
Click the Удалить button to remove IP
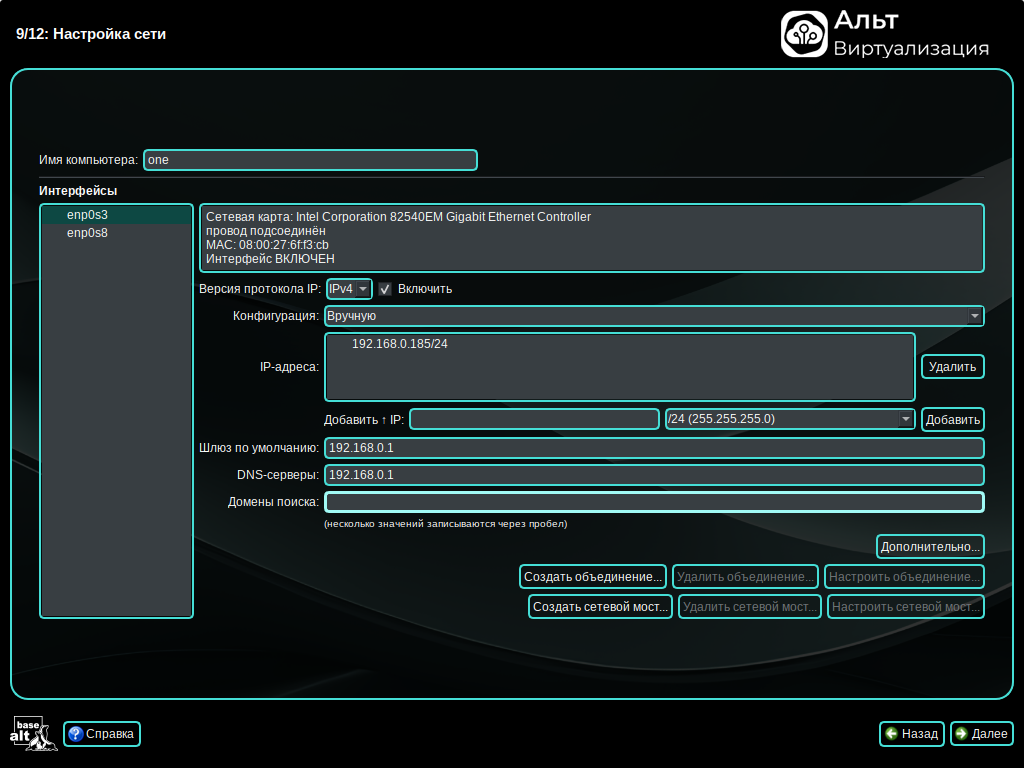pyautogui.click(x=952, y=367)
